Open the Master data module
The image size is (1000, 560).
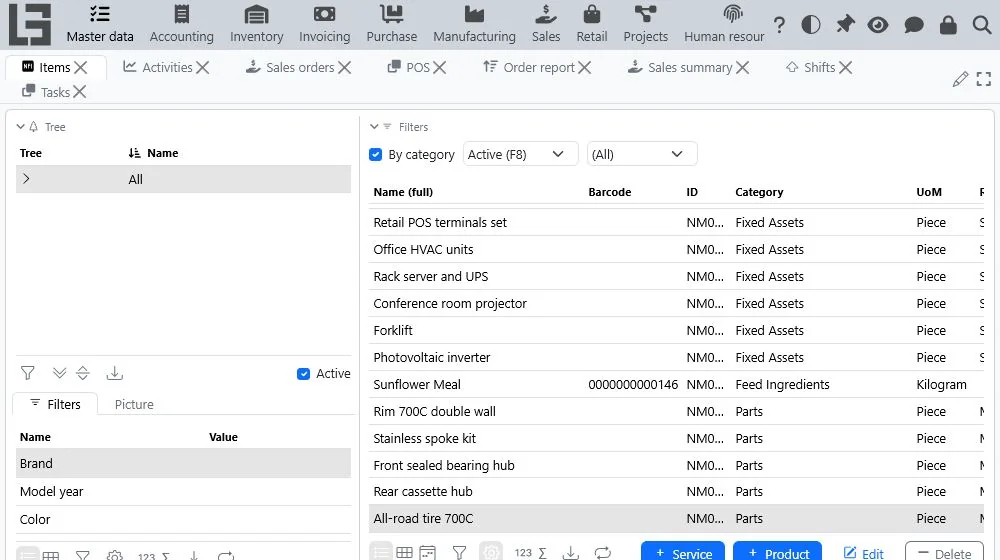[x=100, y=25]
